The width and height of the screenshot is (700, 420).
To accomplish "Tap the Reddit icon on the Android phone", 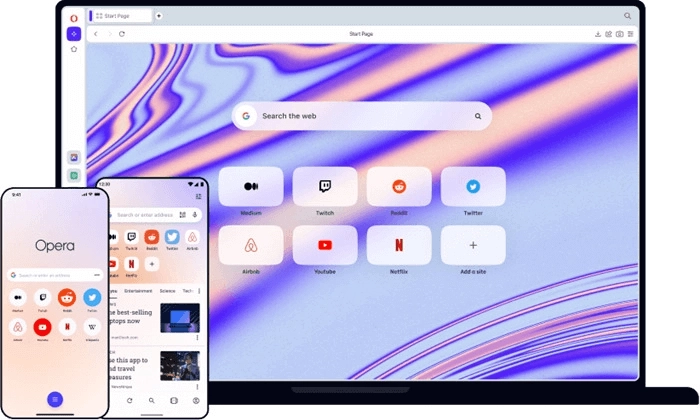I will [152, 237].
